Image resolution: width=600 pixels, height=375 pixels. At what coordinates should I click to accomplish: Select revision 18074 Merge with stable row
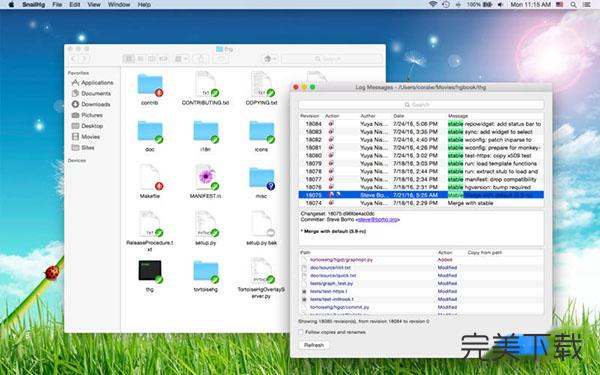click(421, 203)
